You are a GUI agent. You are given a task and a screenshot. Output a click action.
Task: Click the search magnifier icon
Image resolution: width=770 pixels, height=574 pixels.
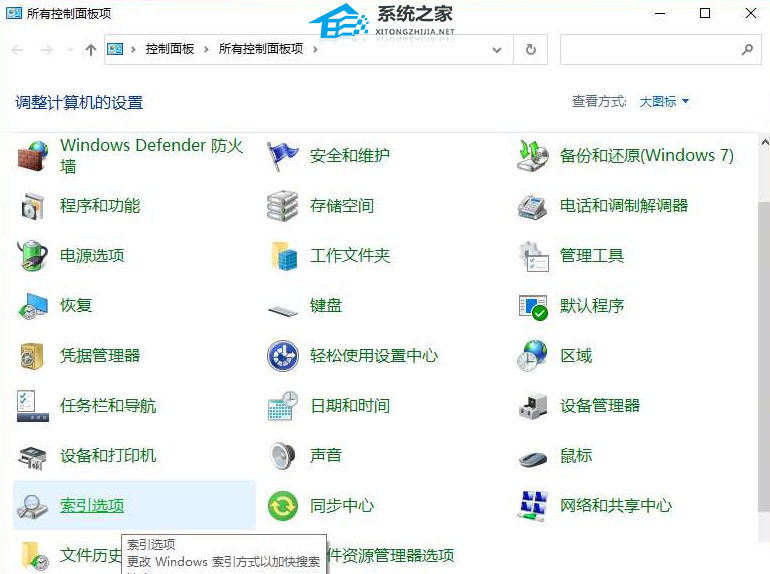[747, 50]
